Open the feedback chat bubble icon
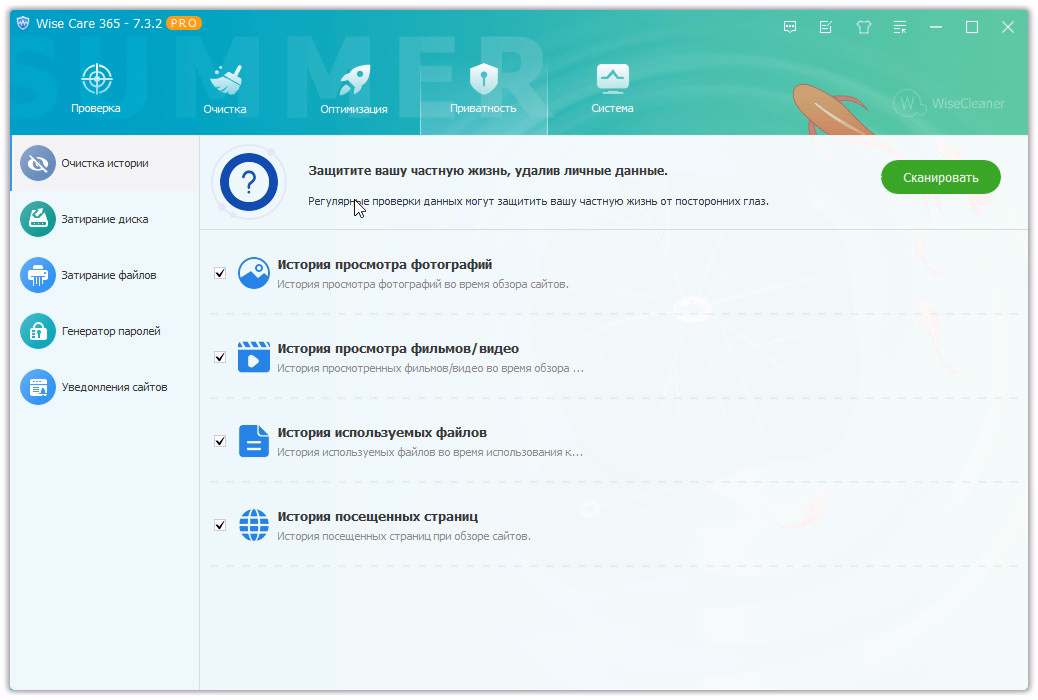Image resolution: width=1038 pixels, height=700 pixels. (790, 27)
